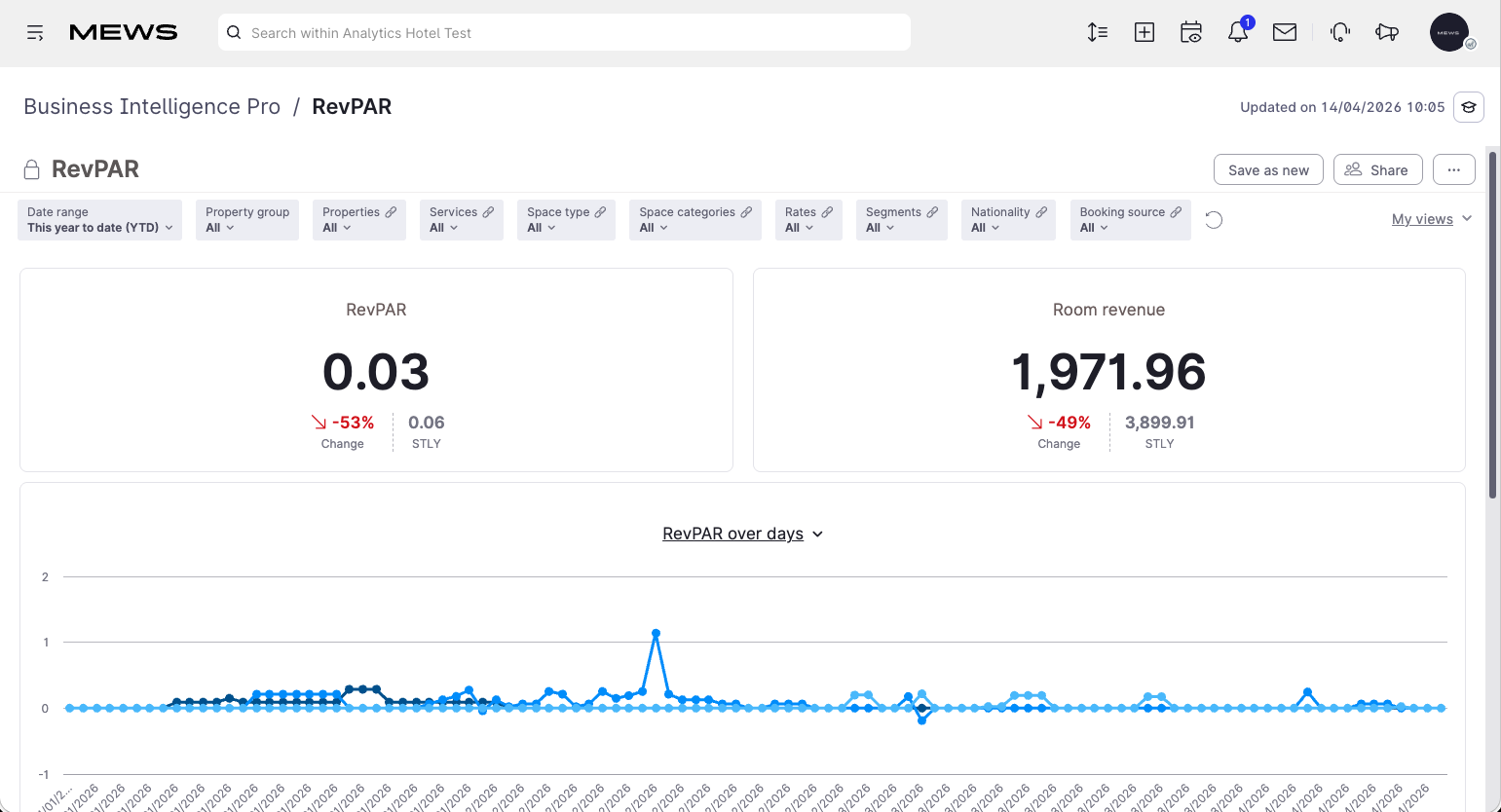This screenshot has height=812, width=1501.
Task: Expand the Booking source filter
Action: [1130, 220]
